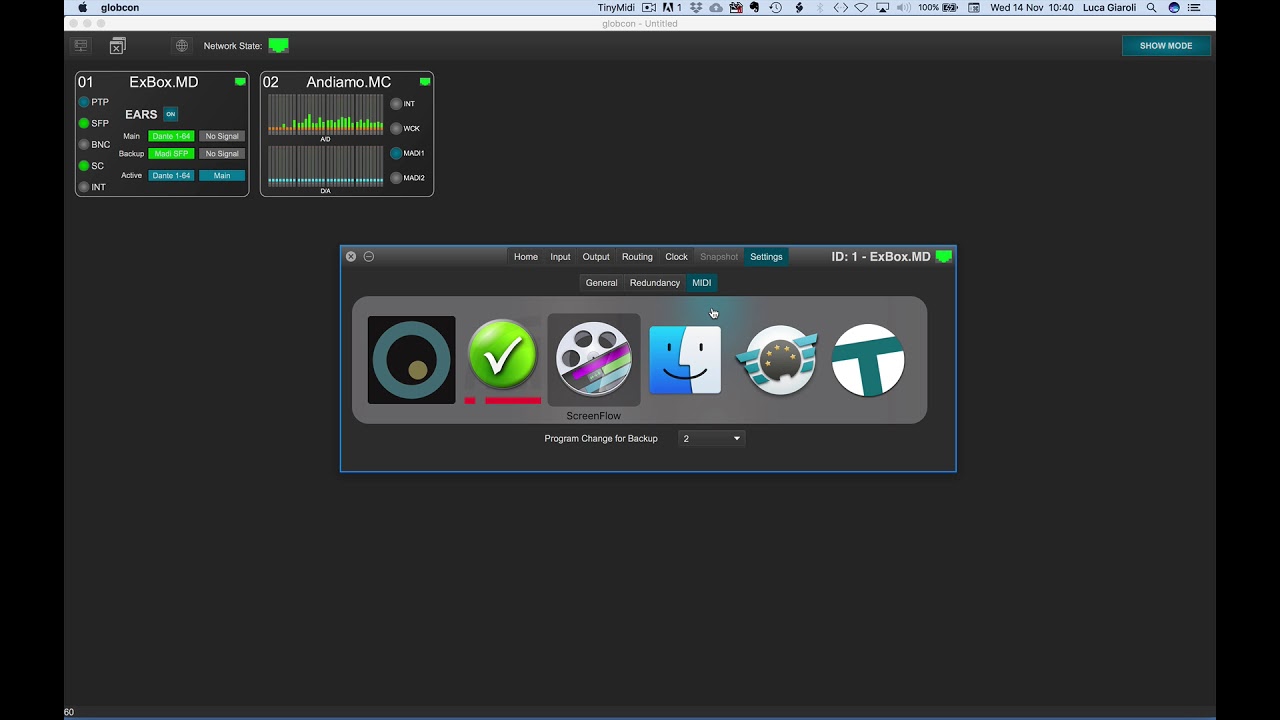Viewport: 1280px width, 720px height.
Task: Click the green Network State indicator
Action: [x=278, y=46]
